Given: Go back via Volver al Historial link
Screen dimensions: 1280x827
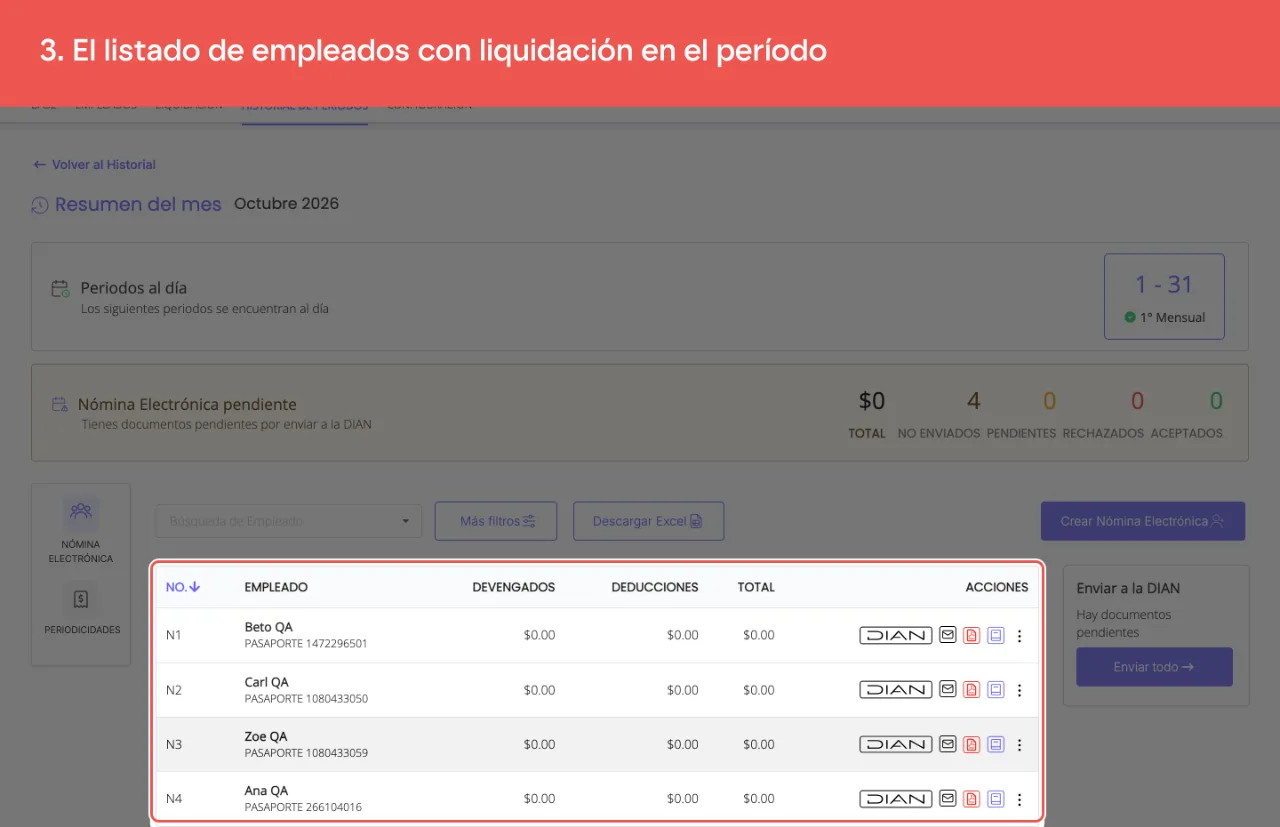Looking at the screenshot, I should tap(95, 165).
